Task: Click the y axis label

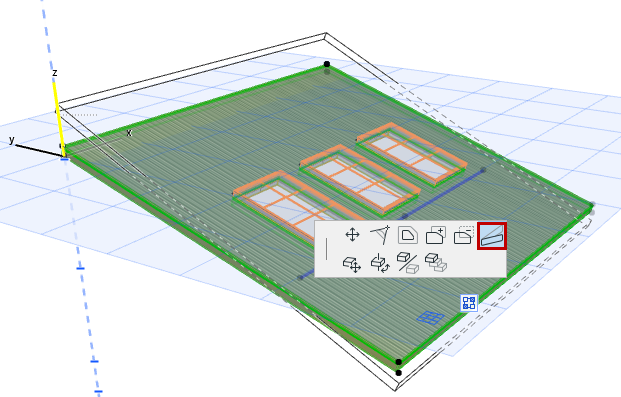Action: (12, 139)
